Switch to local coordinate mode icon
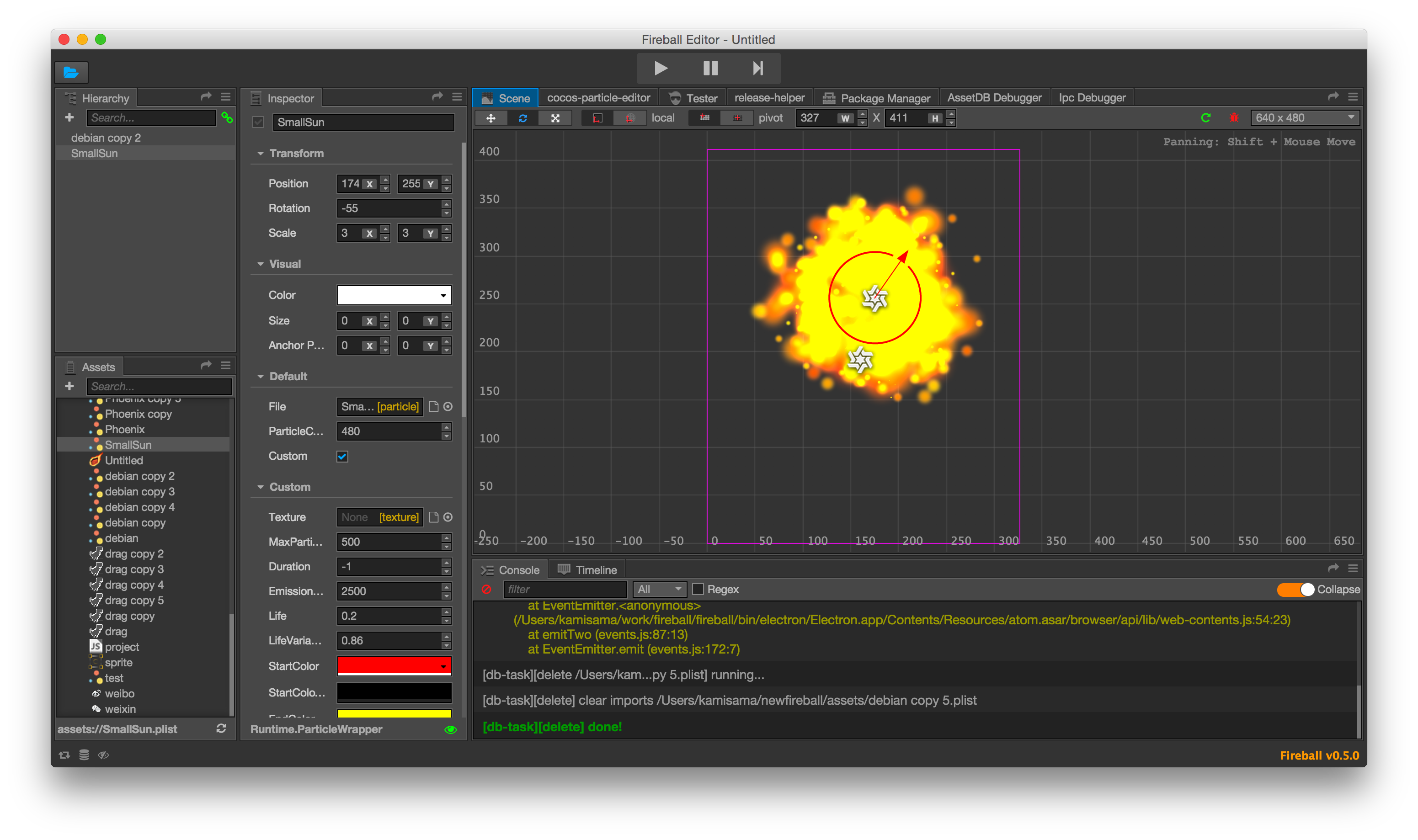The height and width of the screenshot is (840, 1418). [598, 118]
